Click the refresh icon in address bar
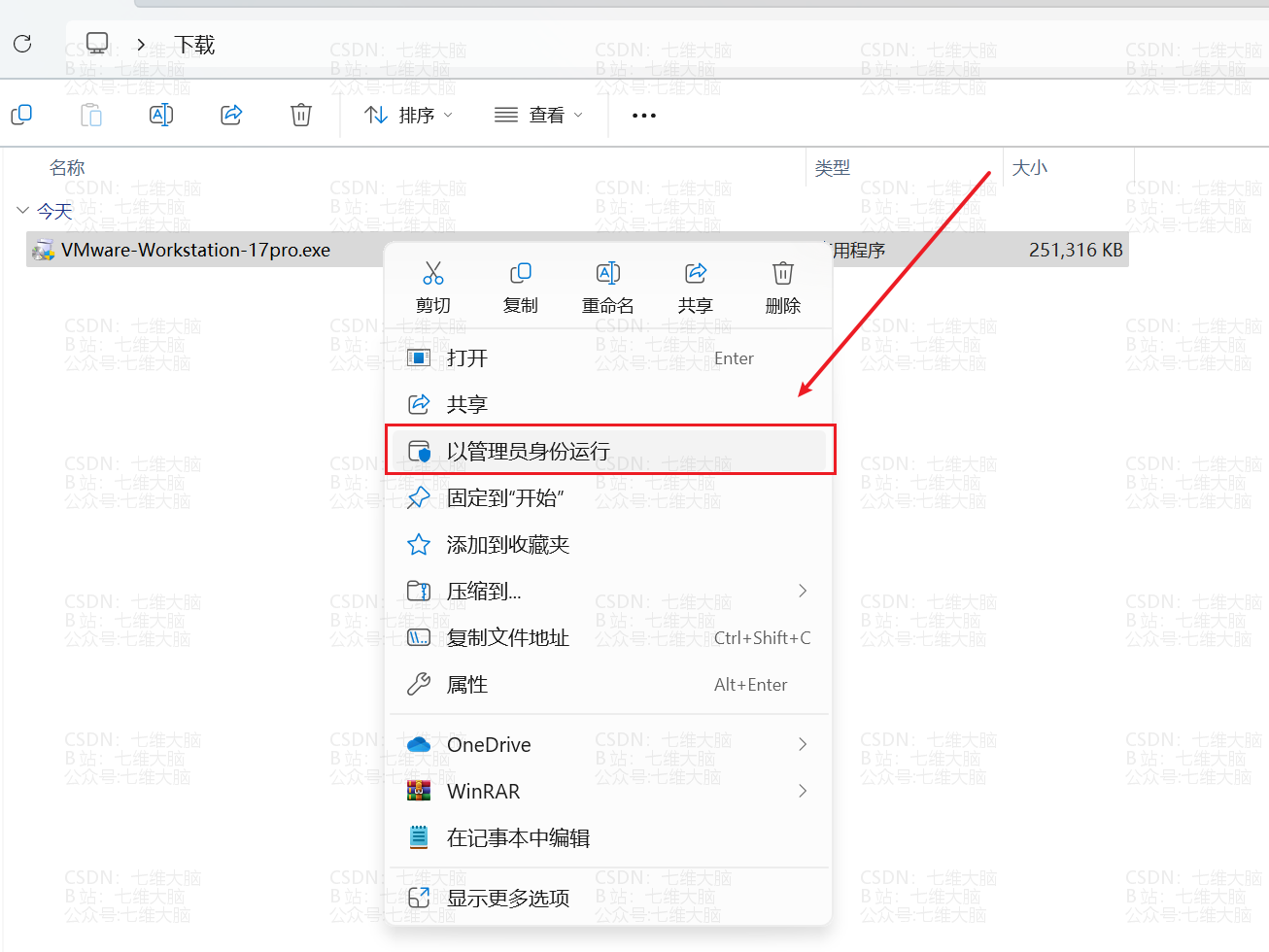 point(22,44)
